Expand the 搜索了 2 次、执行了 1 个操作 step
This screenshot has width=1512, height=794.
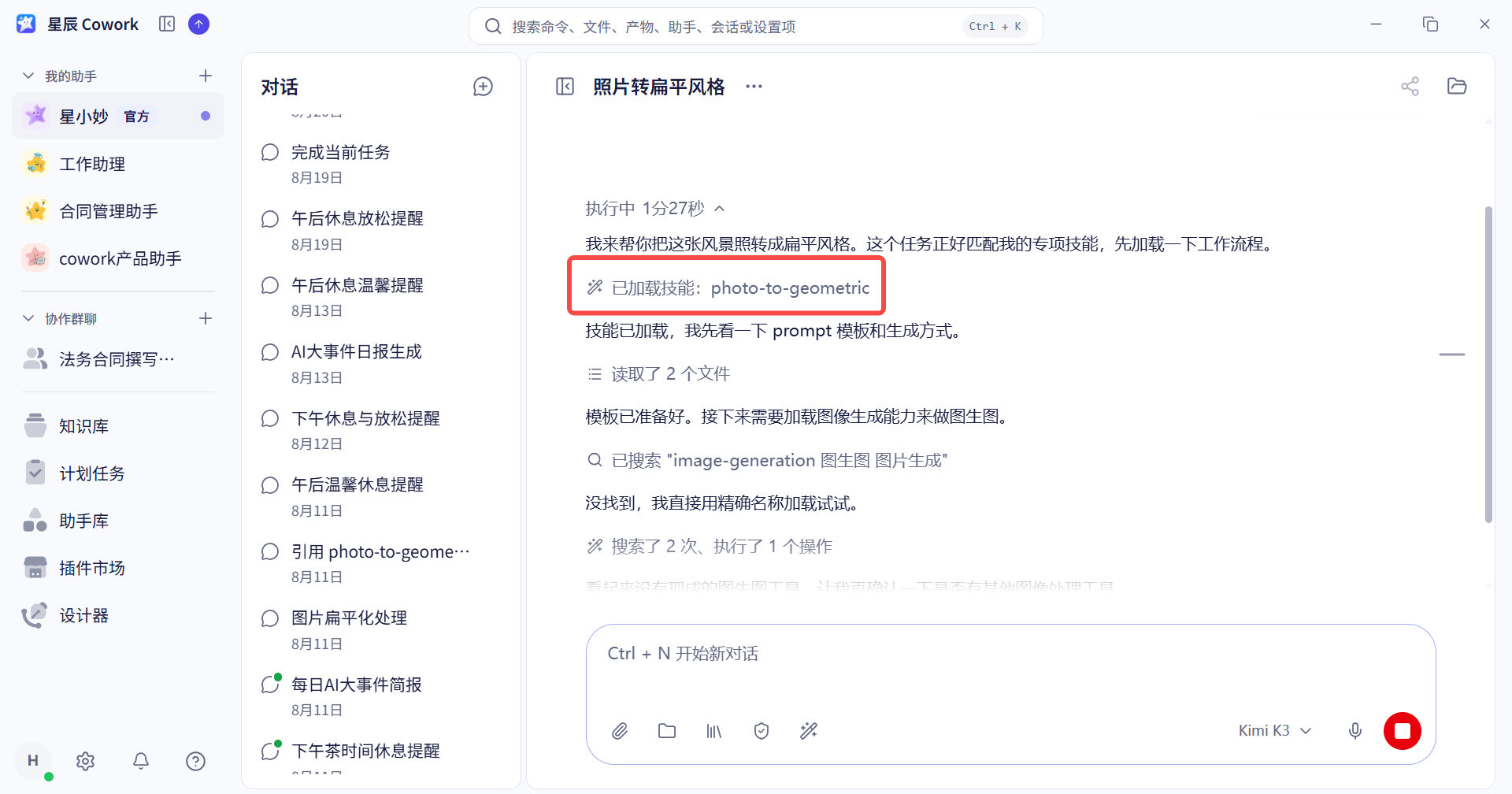click(710, 547)
